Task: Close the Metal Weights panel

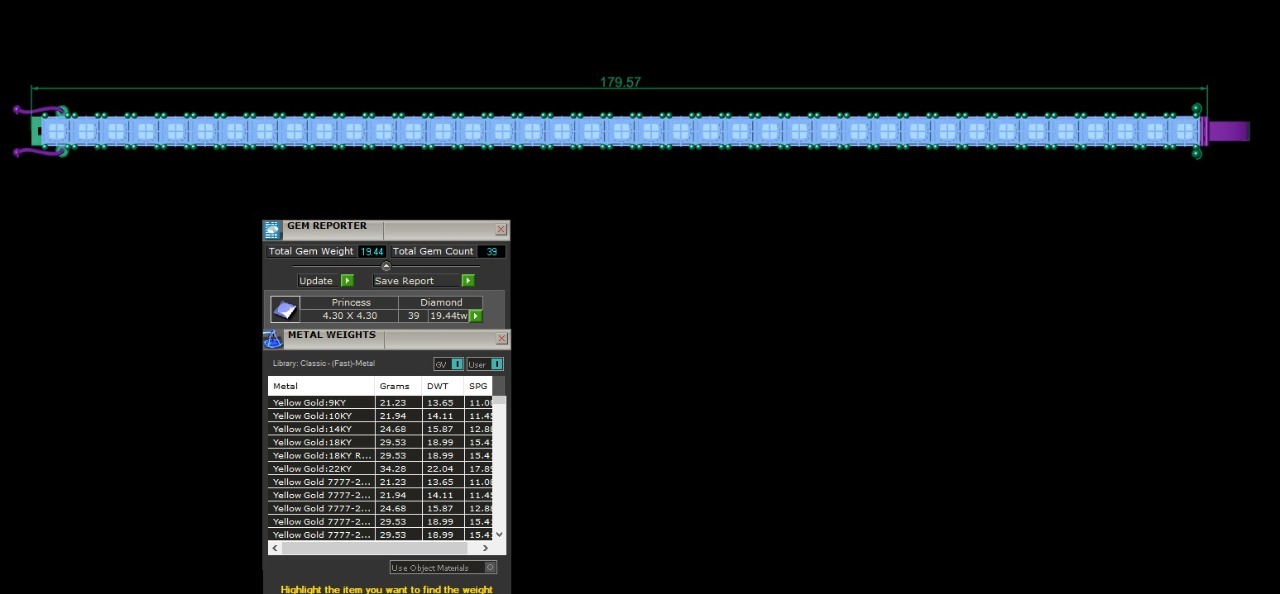Action: click(x=501, y=339)
